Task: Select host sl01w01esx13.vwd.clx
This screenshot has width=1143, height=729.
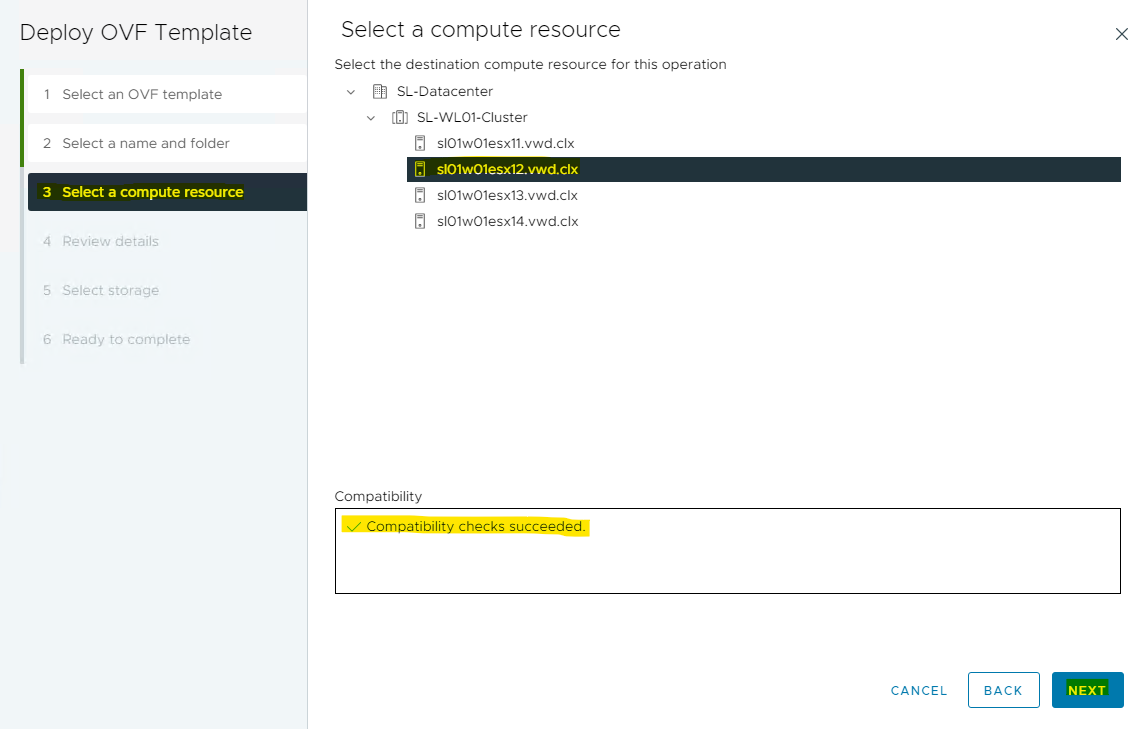Action: tap(507, 195)
